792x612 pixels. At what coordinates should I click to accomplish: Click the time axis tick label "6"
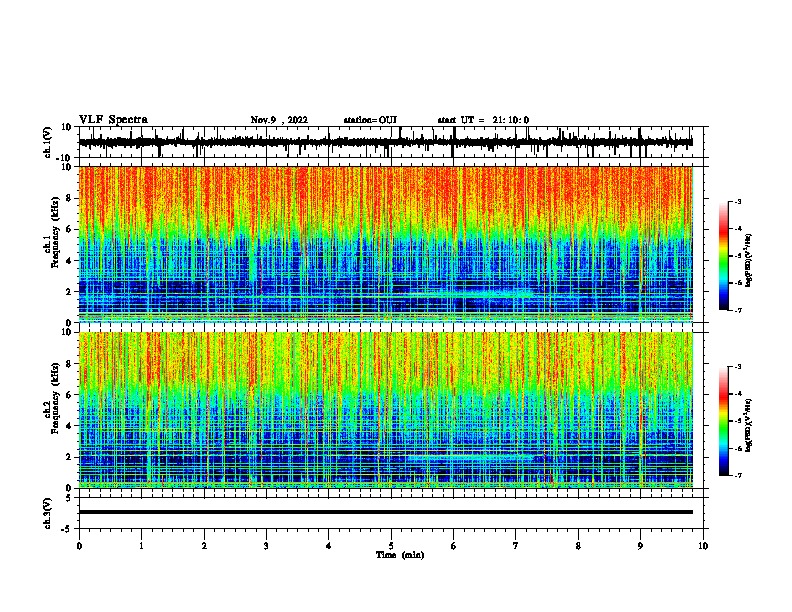coord(454,546)
